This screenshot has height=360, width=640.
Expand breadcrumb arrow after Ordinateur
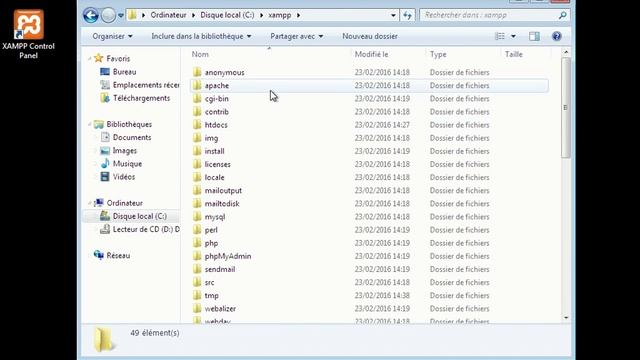click(x=193, y=15)
